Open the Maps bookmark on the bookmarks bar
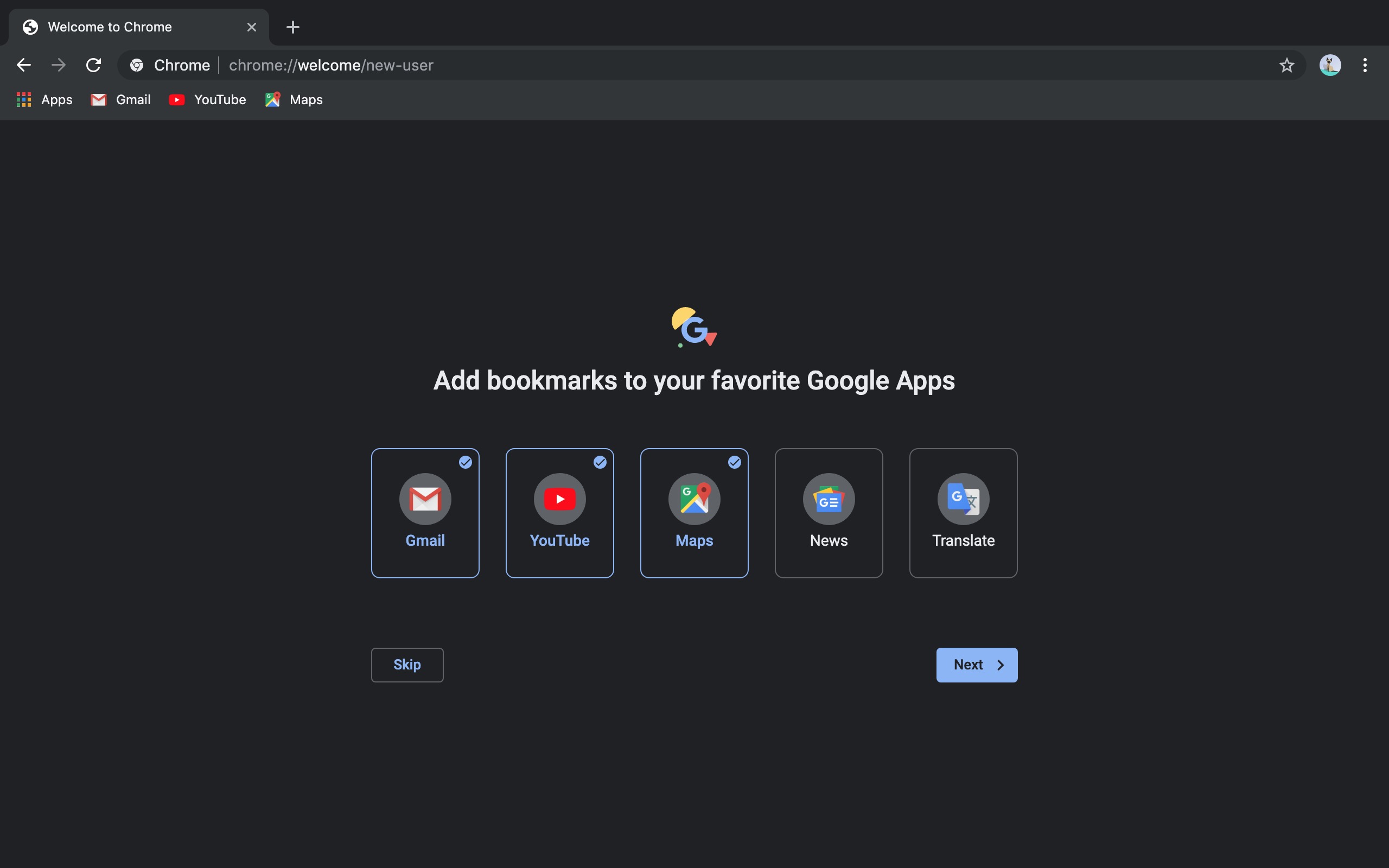This screenshot has height=868, width=1389. coord(294,99)
